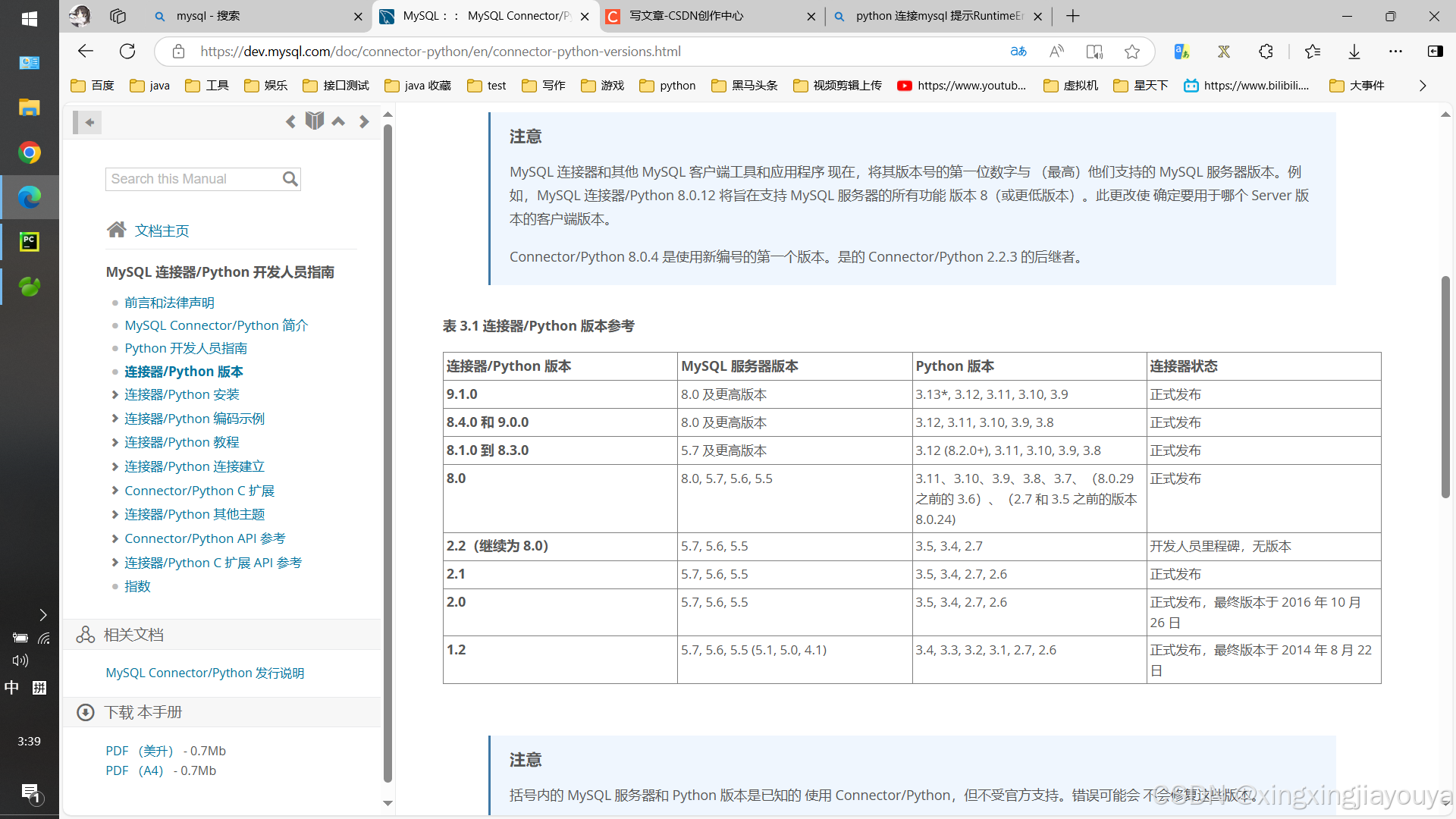1456x819 pixels.
Task: Switch input method via the 中 indicator
Action: (x=11, y=687)
